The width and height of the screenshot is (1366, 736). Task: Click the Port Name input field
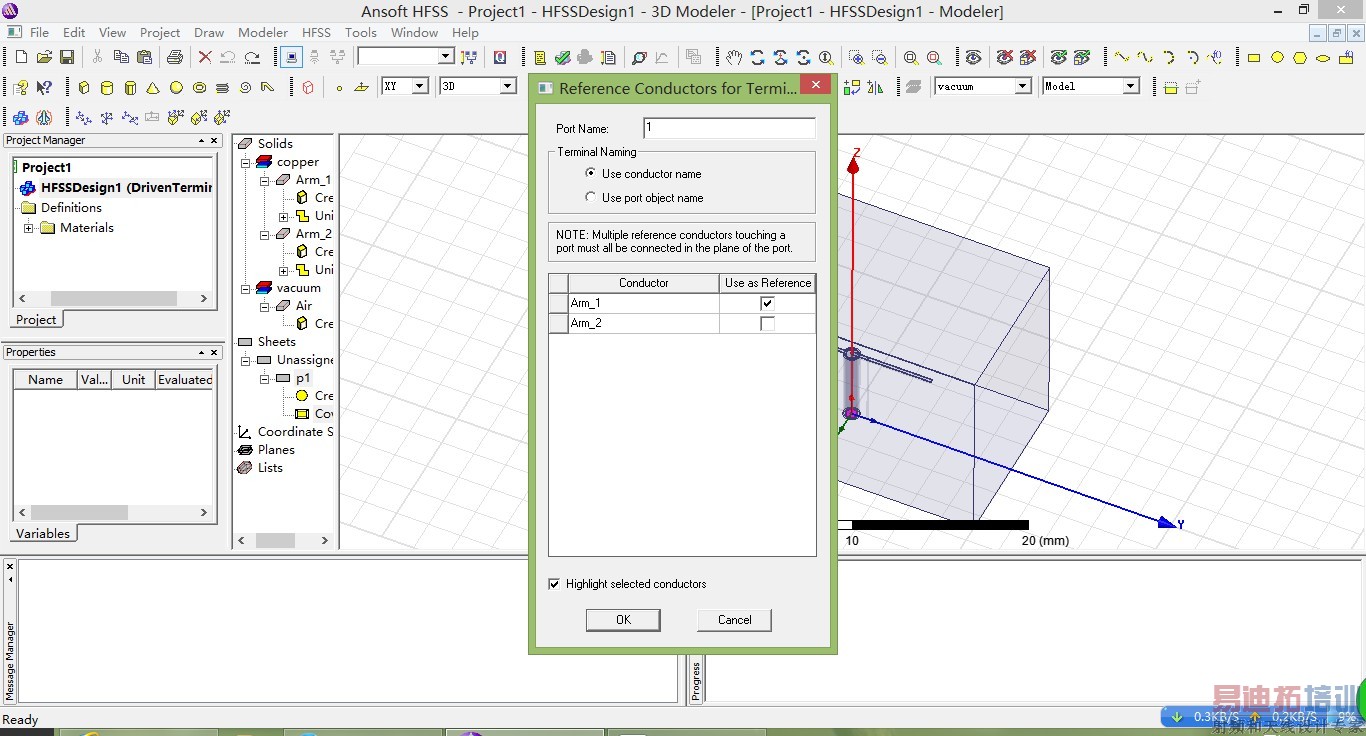coord(729,128)
